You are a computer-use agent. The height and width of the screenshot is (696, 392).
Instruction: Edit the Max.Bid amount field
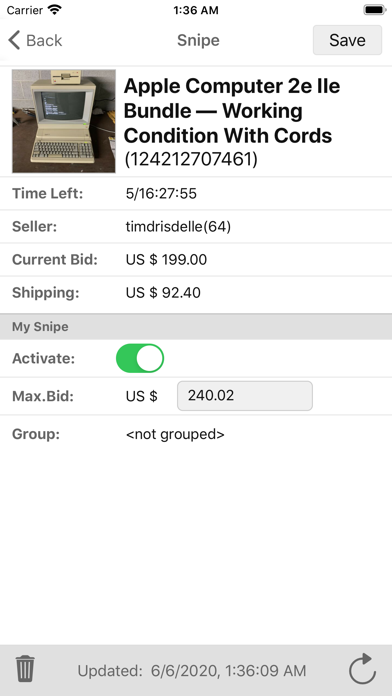coord(245,396)
